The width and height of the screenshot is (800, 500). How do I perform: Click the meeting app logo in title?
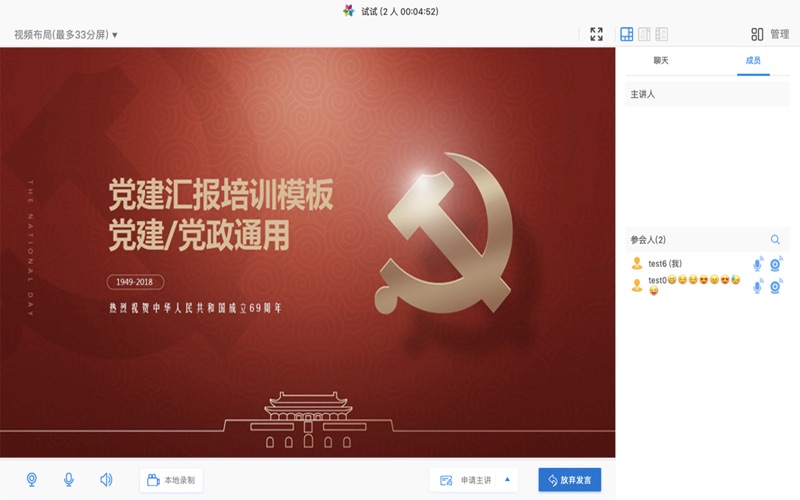348,11
